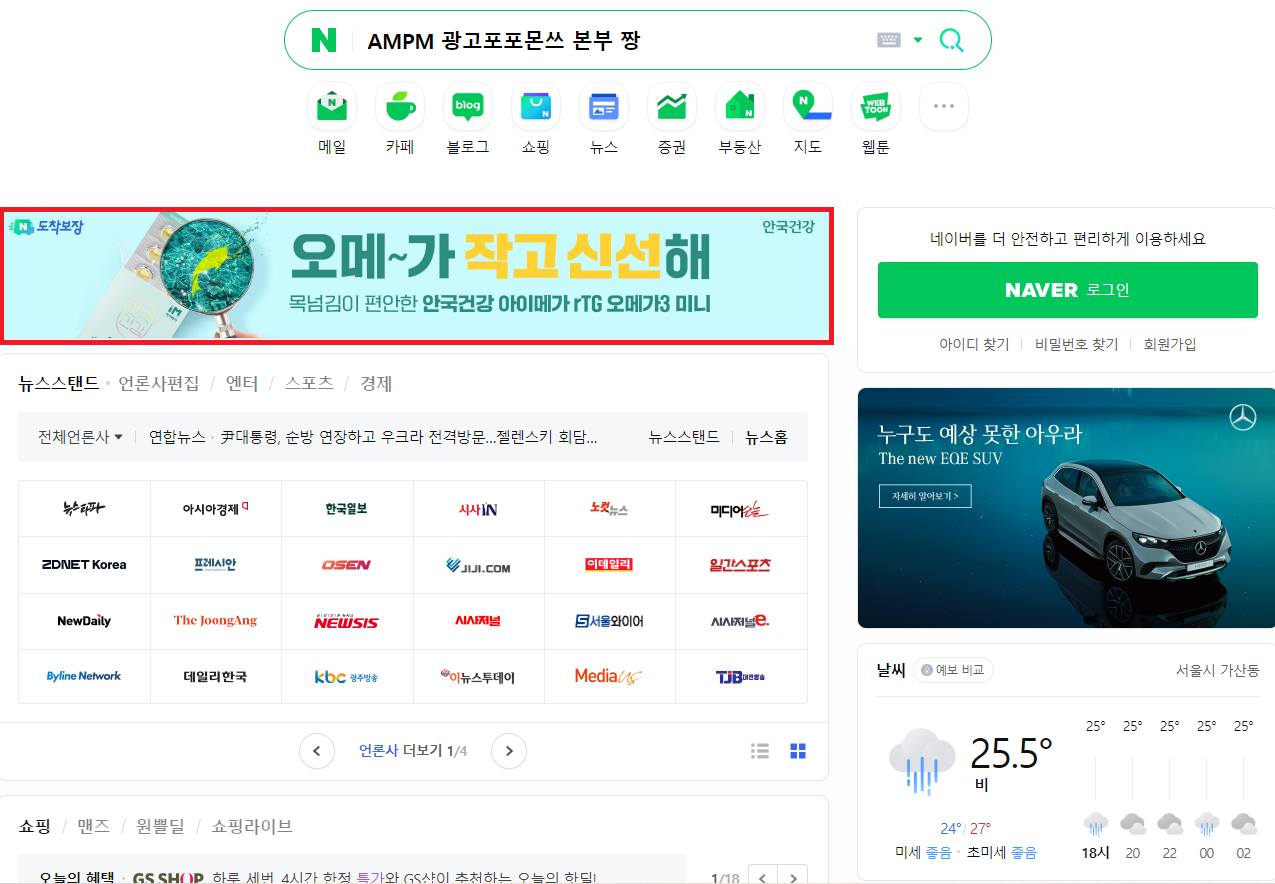
Task: Open the 뉴스타파 press logo
Action: (x=84, y=509)
